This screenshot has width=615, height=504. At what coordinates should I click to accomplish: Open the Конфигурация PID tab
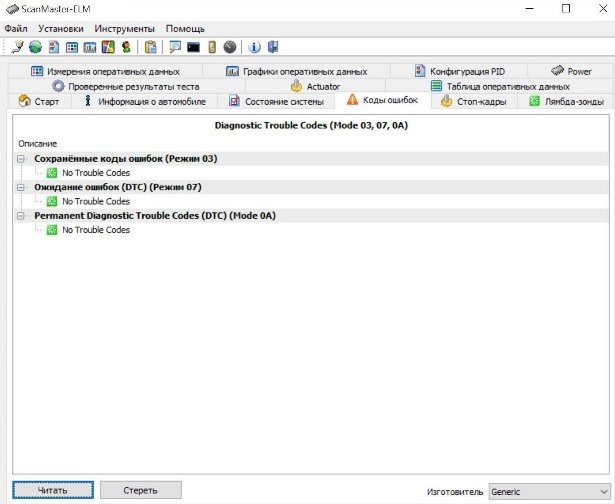(x=459, y=71)
